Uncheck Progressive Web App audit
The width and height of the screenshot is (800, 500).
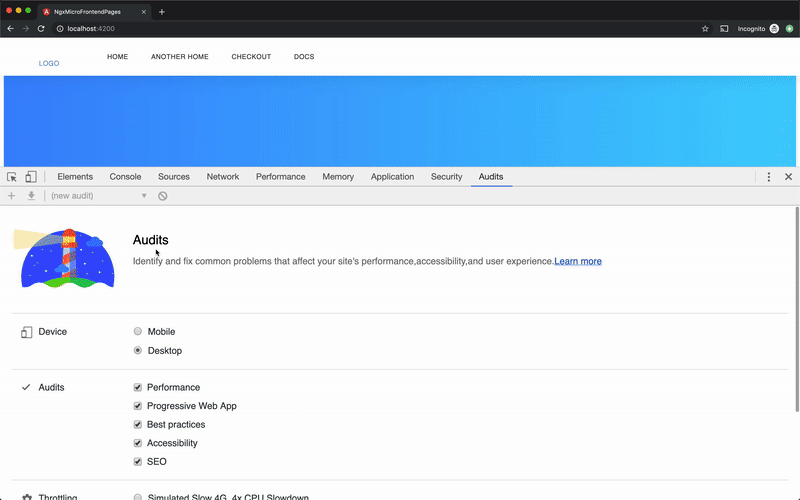click(x=138, y=406)
